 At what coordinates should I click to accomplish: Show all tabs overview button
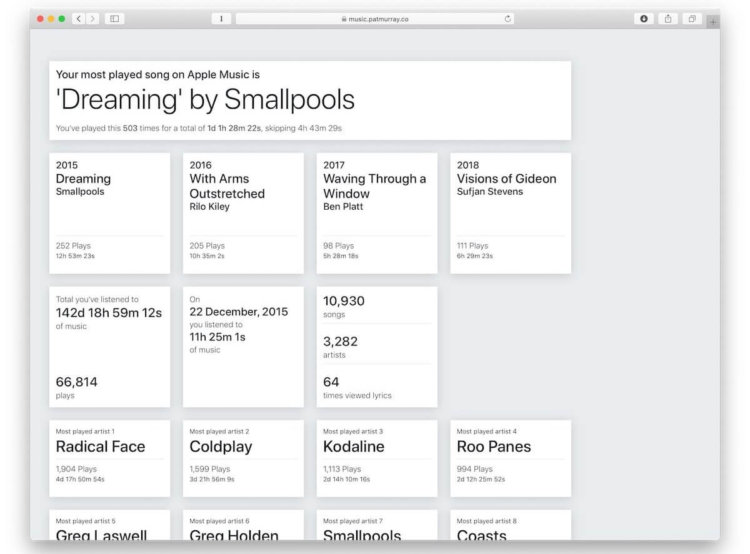pos(692,19)
